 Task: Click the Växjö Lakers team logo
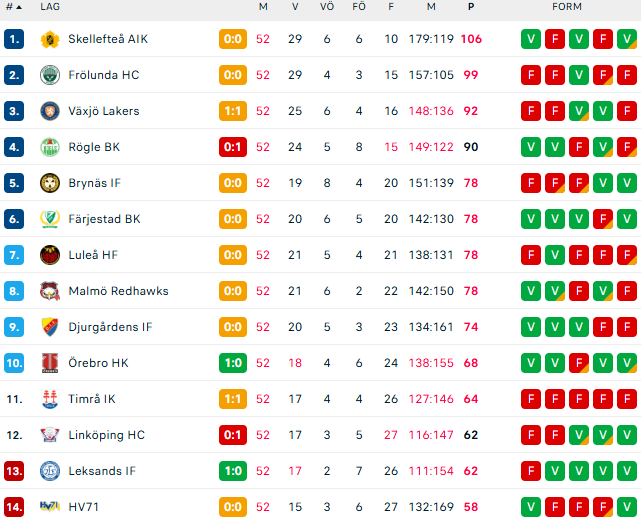click(49, 111)
